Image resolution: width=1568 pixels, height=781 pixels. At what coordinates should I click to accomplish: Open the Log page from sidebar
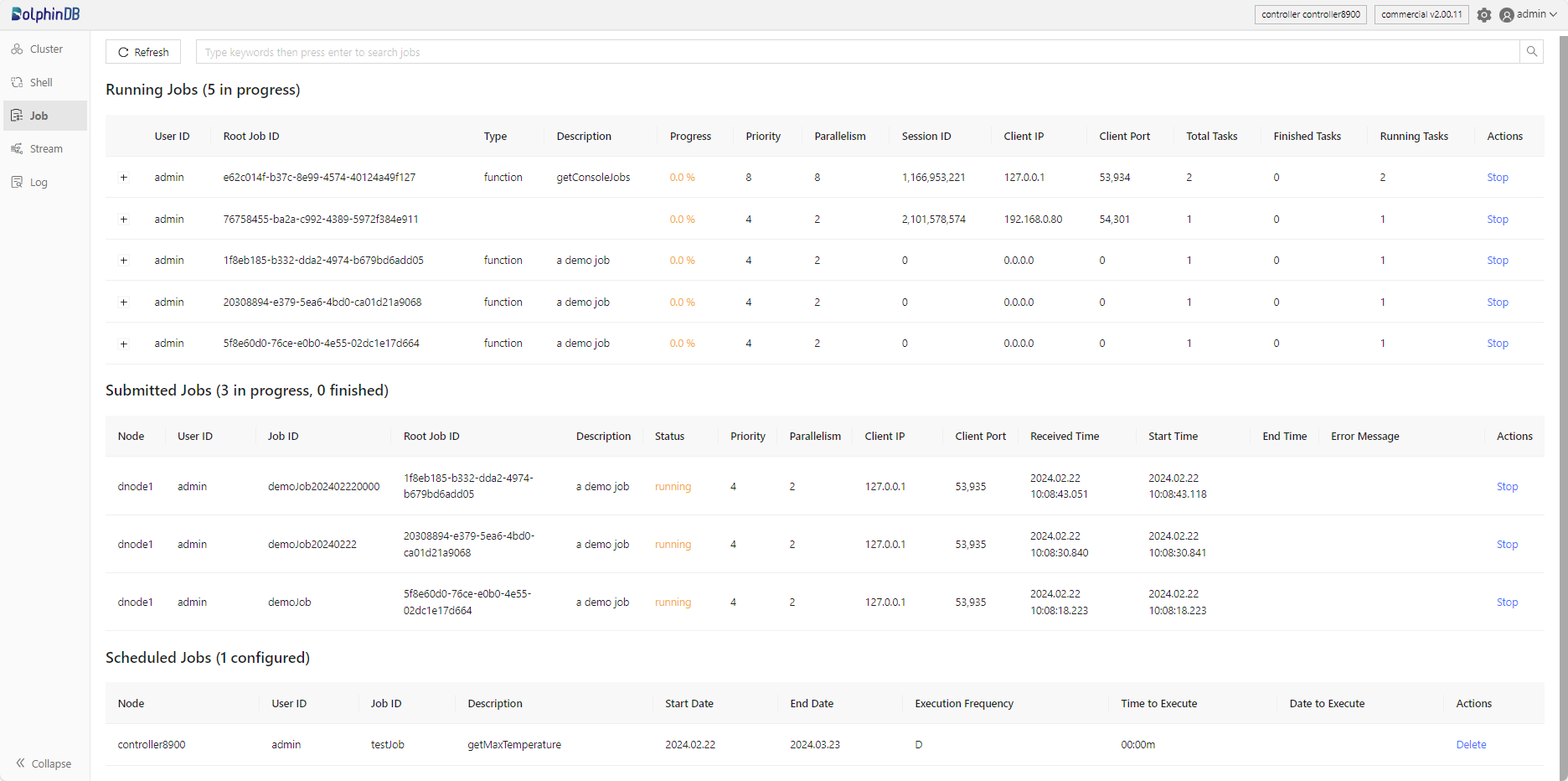coord(38,183)
